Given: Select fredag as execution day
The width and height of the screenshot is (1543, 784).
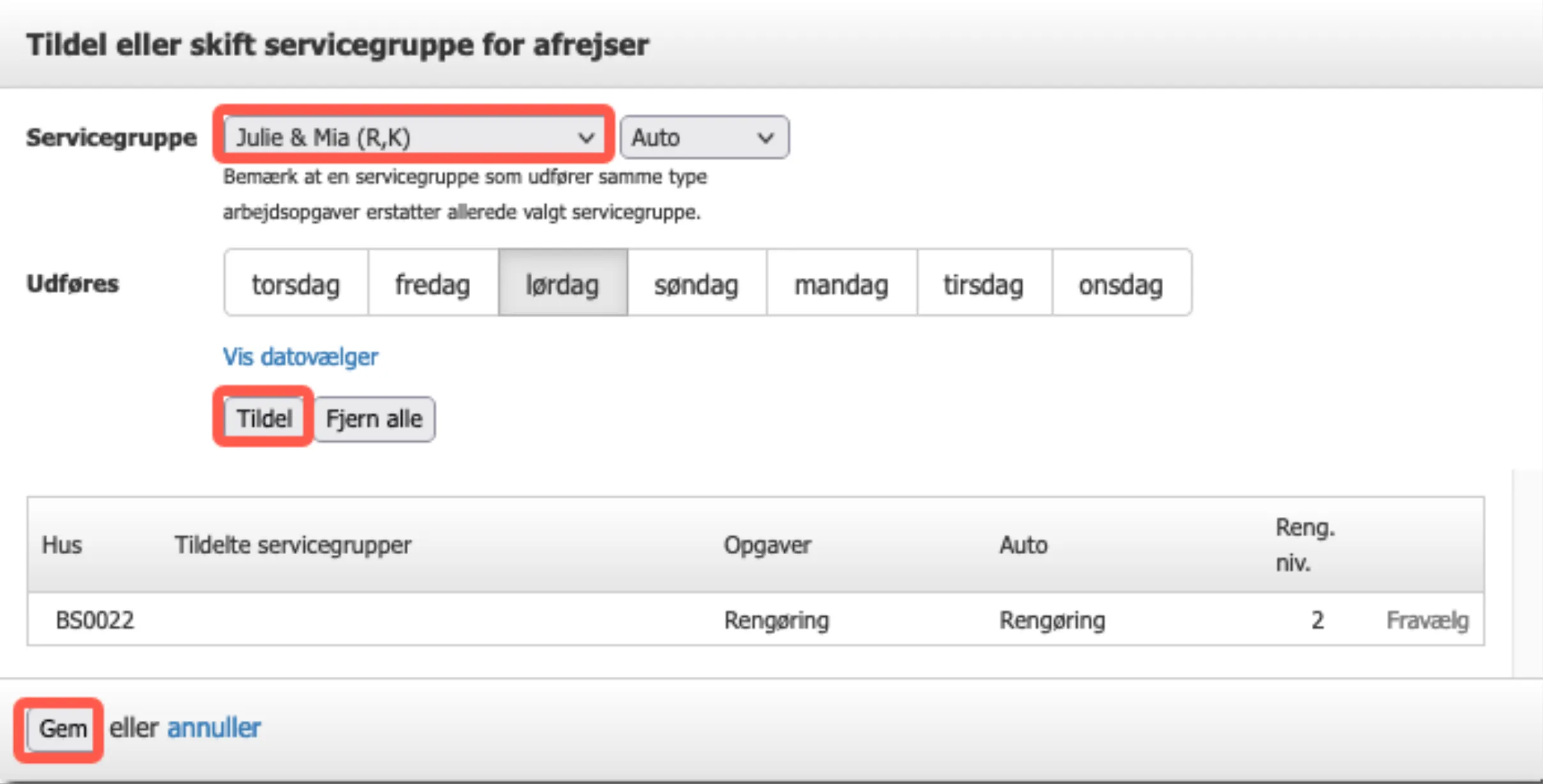Looking at the screenshot, I should tap(432, 284).
